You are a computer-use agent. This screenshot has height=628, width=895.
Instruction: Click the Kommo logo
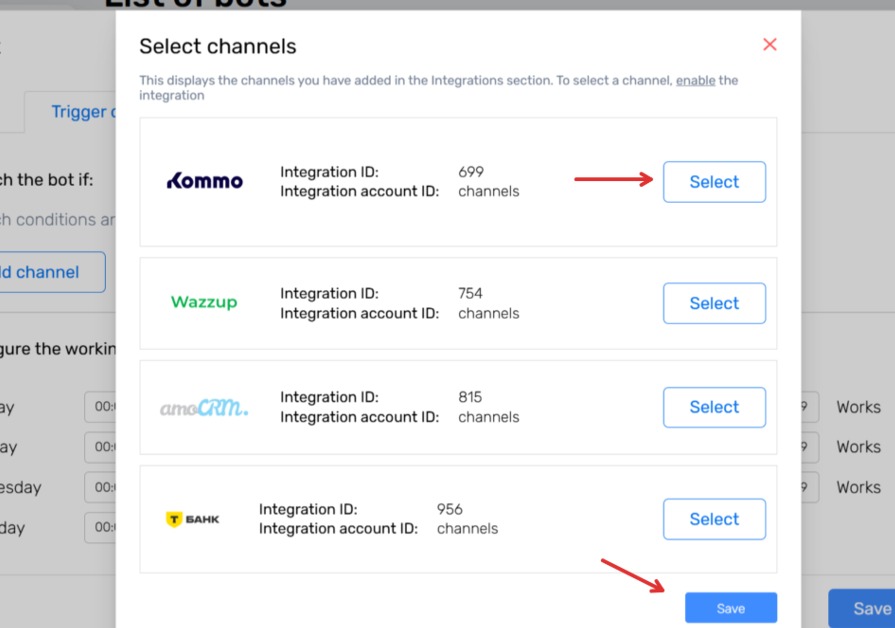pyautogui.click(x=204, y=181)
